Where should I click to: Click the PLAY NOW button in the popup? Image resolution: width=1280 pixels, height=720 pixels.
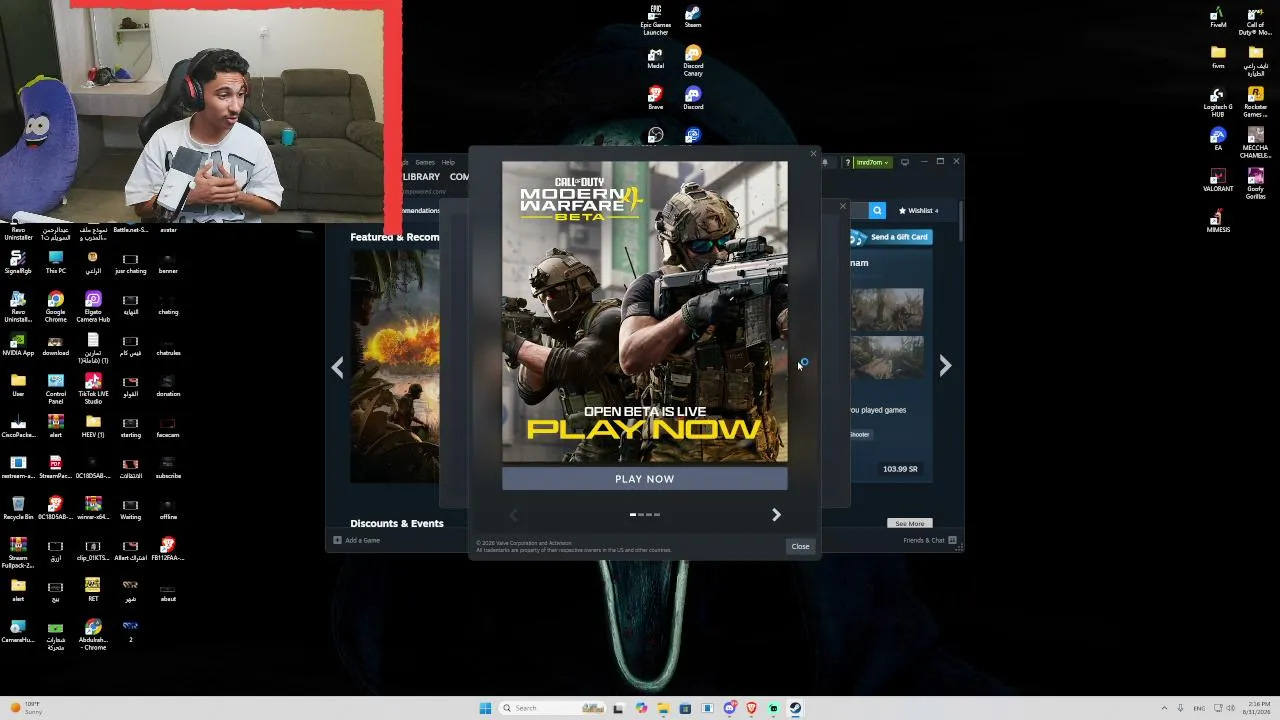tap(645, 479)
